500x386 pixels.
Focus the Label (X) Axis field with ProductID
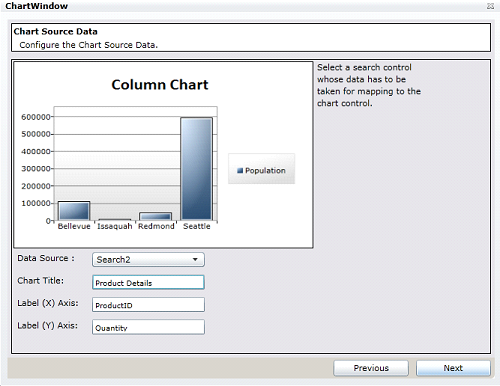tap(148, 305)
